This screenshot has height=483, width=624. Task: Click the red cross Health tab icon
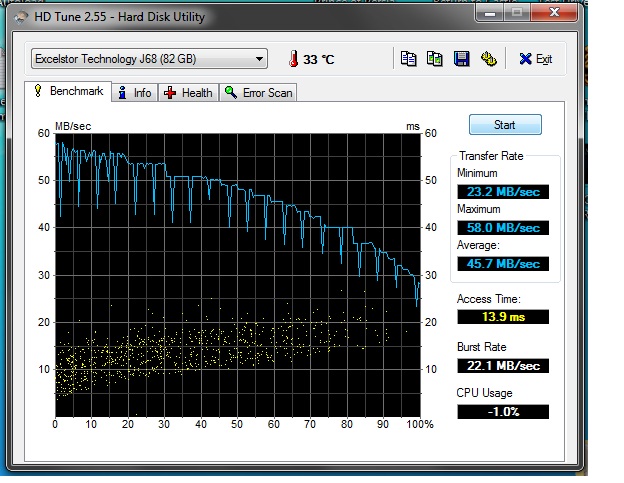pyautogui.click(x=170, y=93)
